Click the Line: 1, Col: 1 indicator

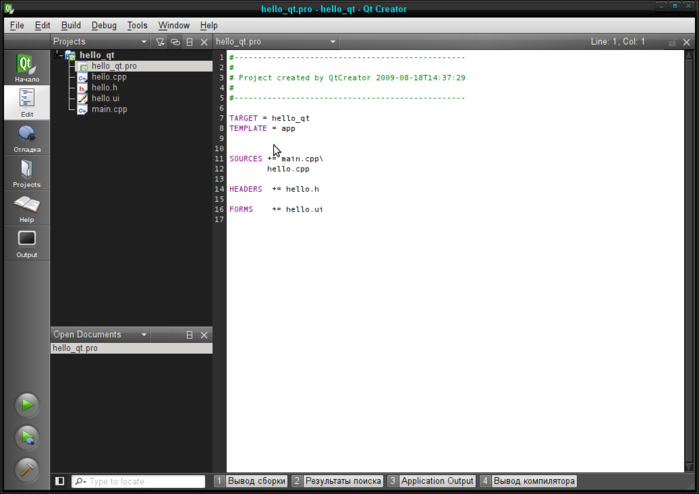coord(617,41)
